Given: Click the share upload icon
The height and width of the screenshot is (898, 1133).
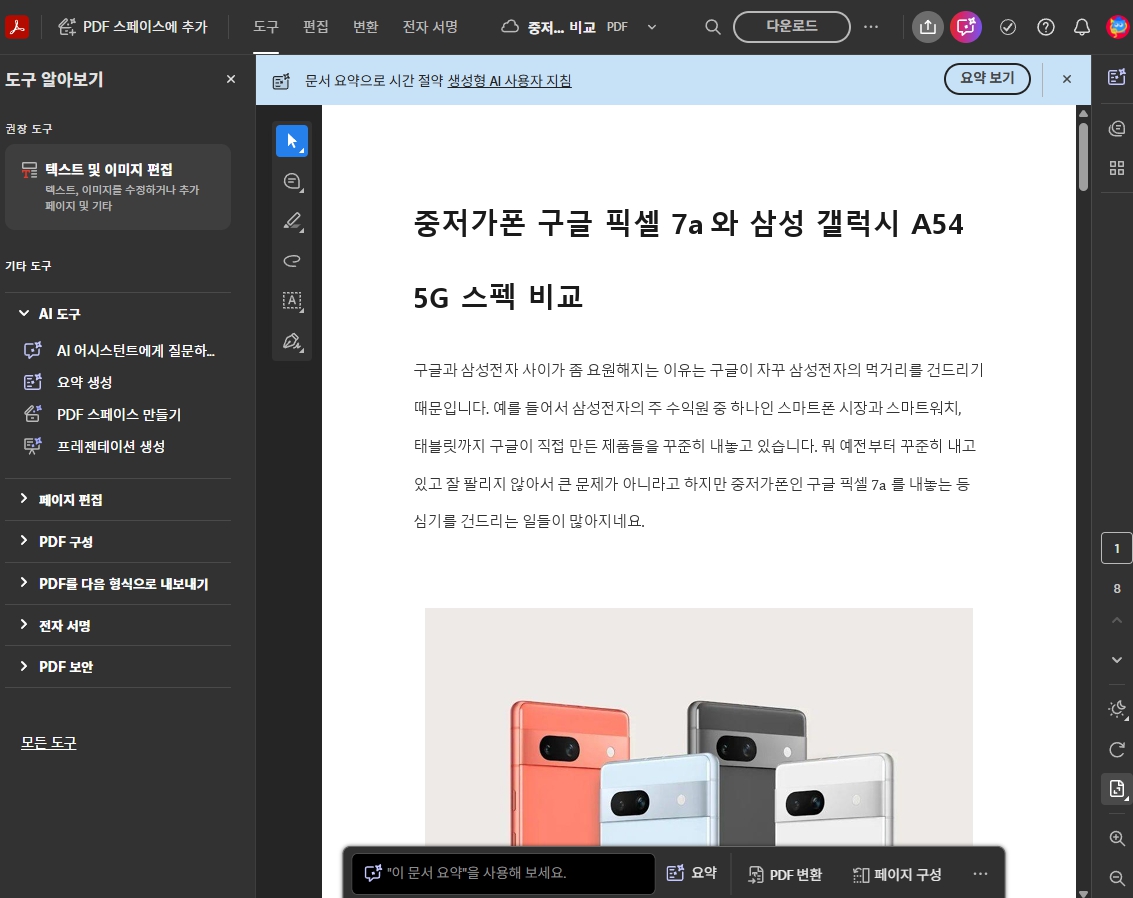Looking at the screenshot, I should pos(928,27).
